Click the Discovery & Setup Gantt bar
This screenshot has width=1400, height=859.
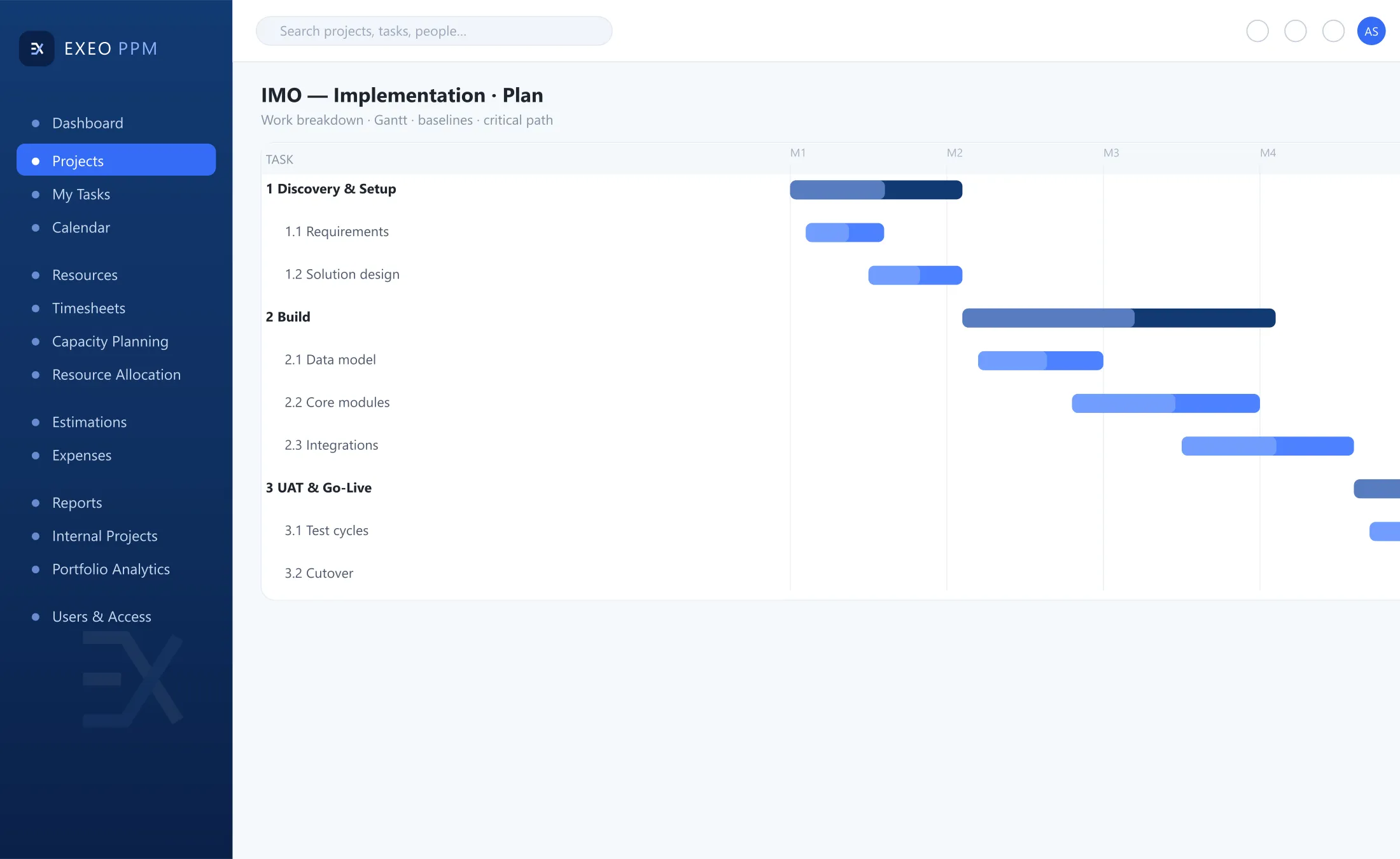[876, 190]
